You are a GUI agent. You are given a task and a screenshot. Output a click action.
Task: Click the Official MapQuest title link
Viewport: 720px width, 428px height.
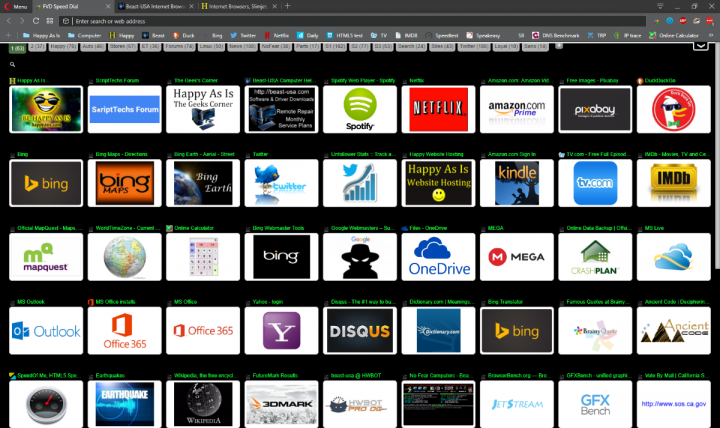pos(51,228)
